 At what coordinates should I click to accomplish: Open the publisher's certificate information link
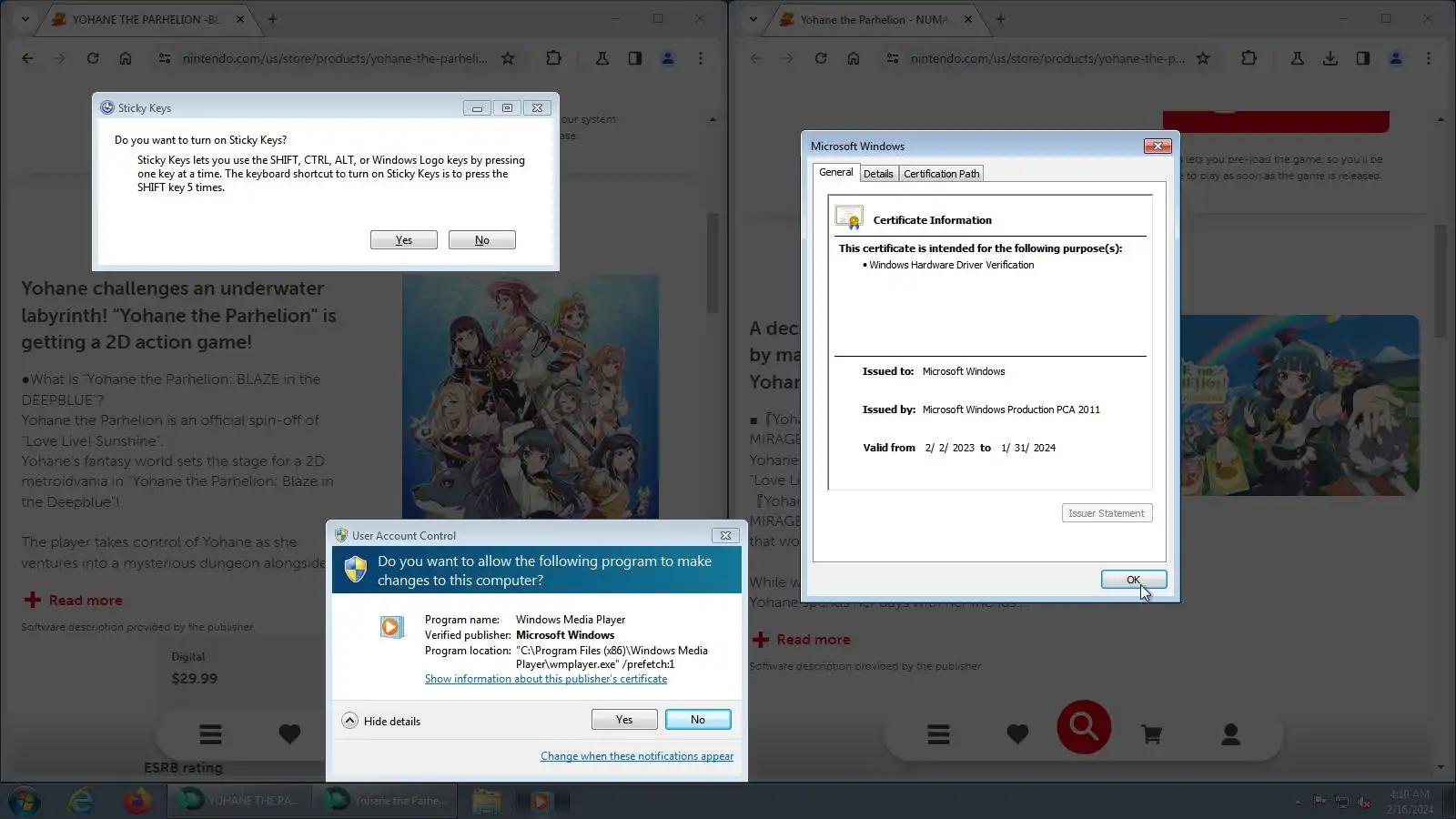(x=546, y=679)
